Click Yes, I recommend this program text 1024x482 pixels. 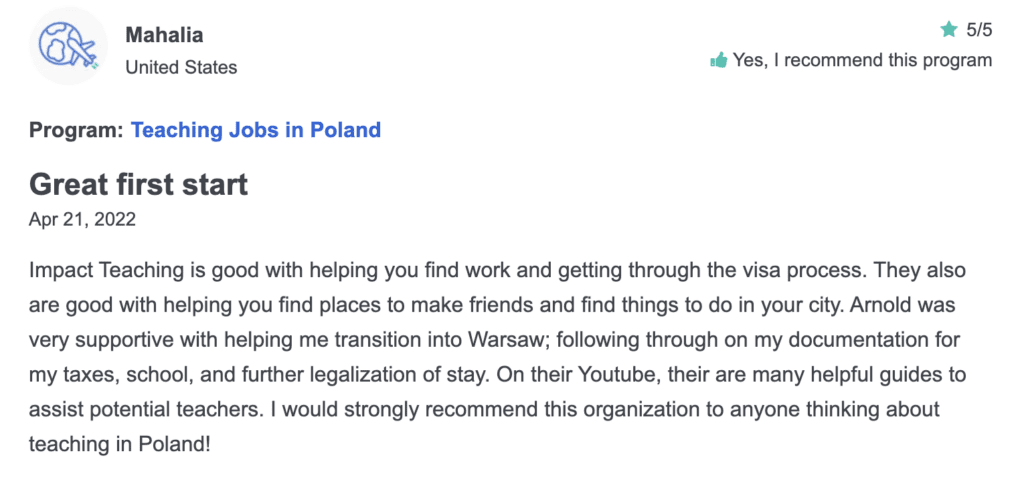[x=862, y=61]
